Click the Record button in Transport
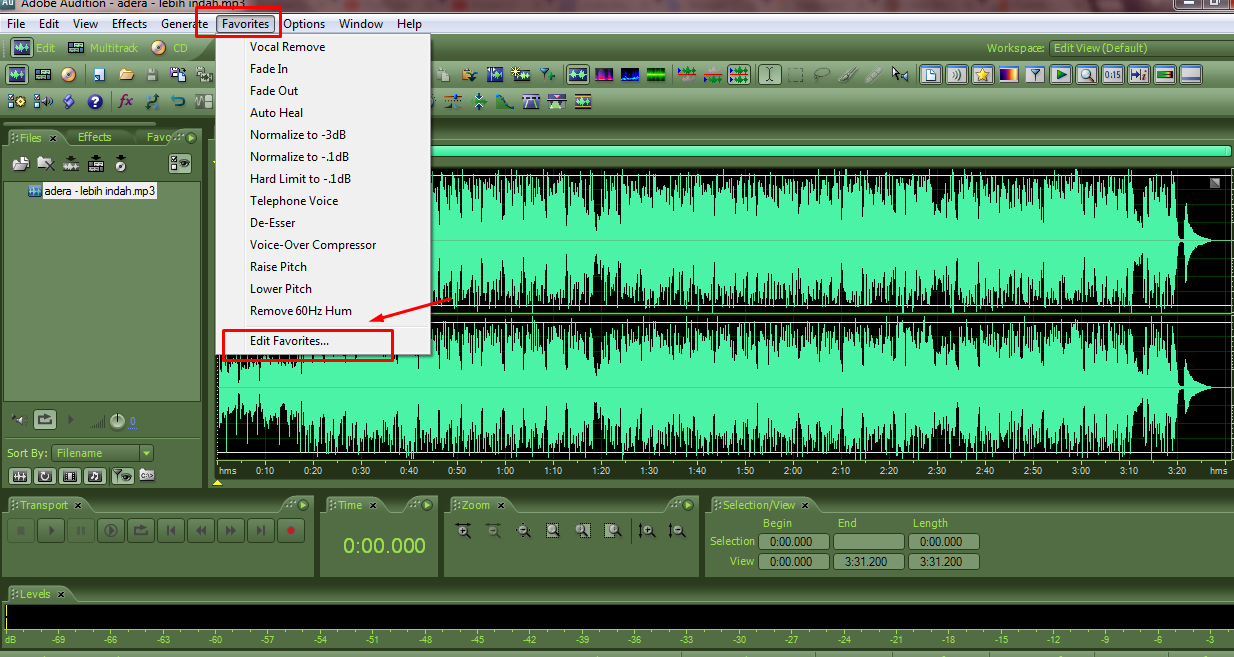Image resolution: width=1234 pixels, height=657 pixels. [x=291, y=531]
